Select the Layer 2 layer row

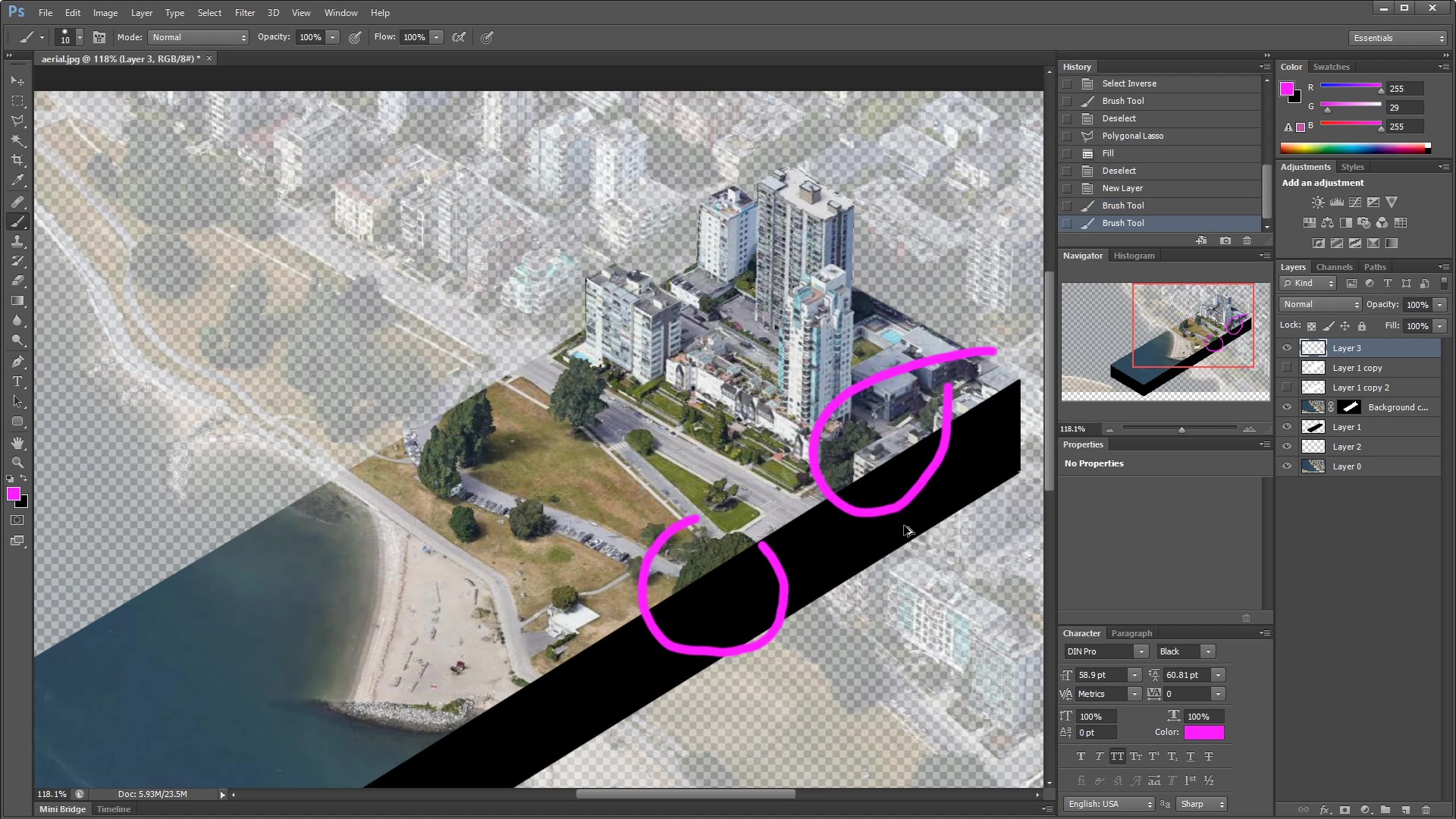click(1357, 447)
